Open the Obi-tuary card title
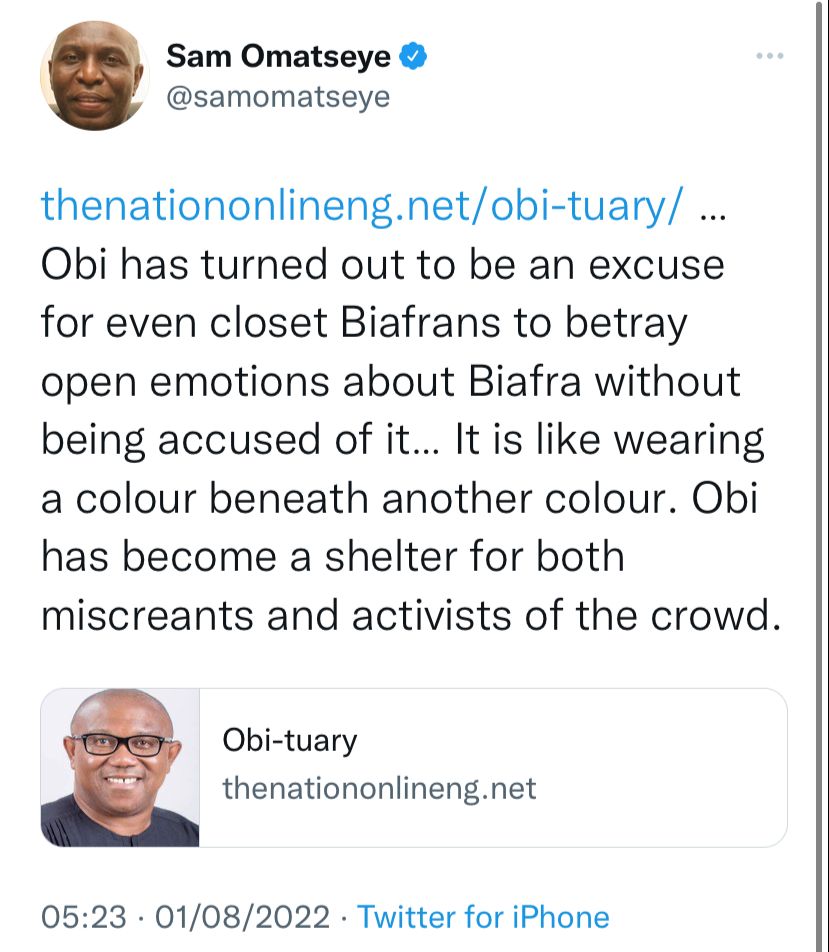This screenshot has height=952, width=829. [290, 741]
